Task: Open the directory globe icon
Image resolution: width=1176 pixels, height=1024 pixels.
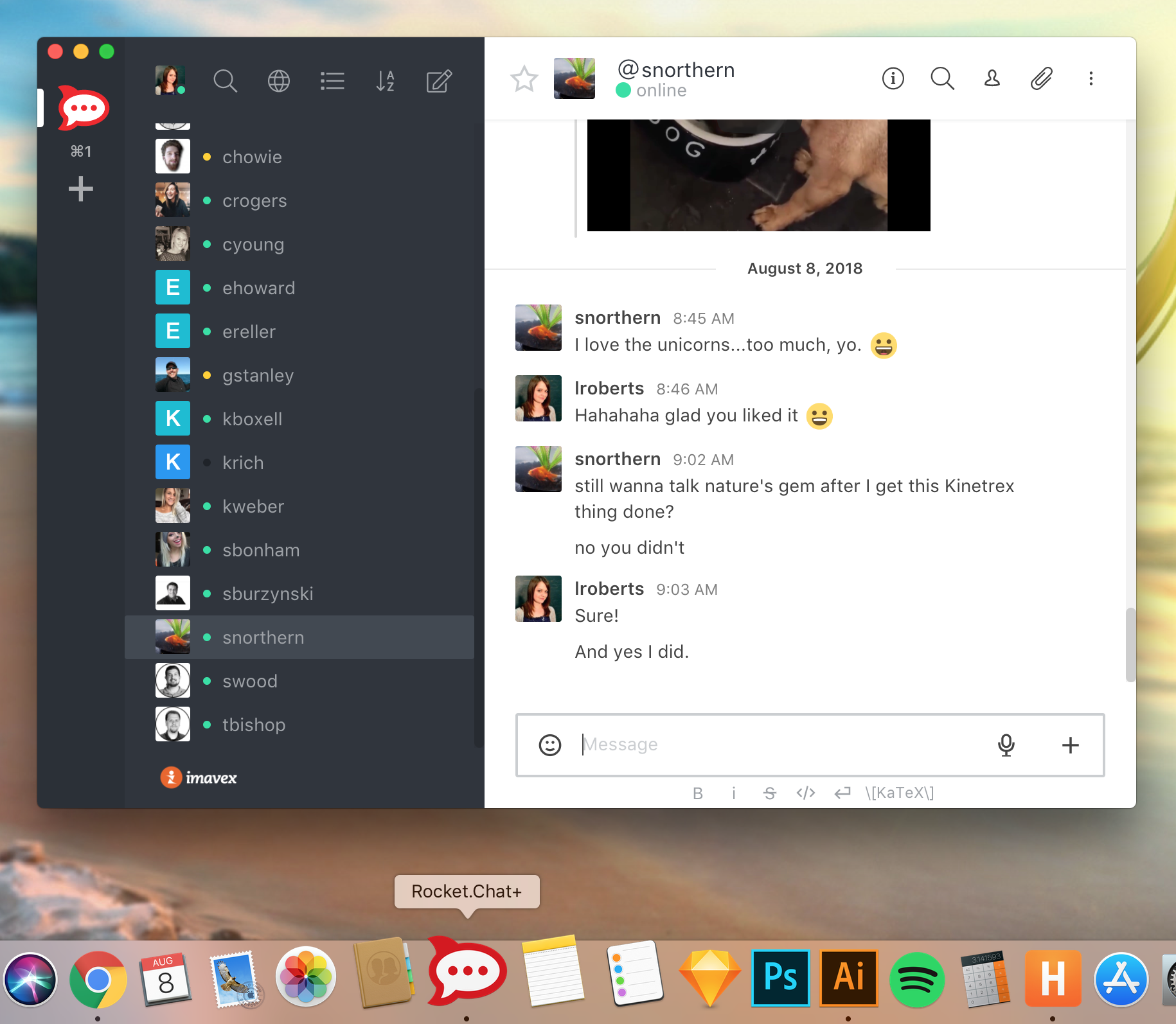Action: tap(279, 82)
